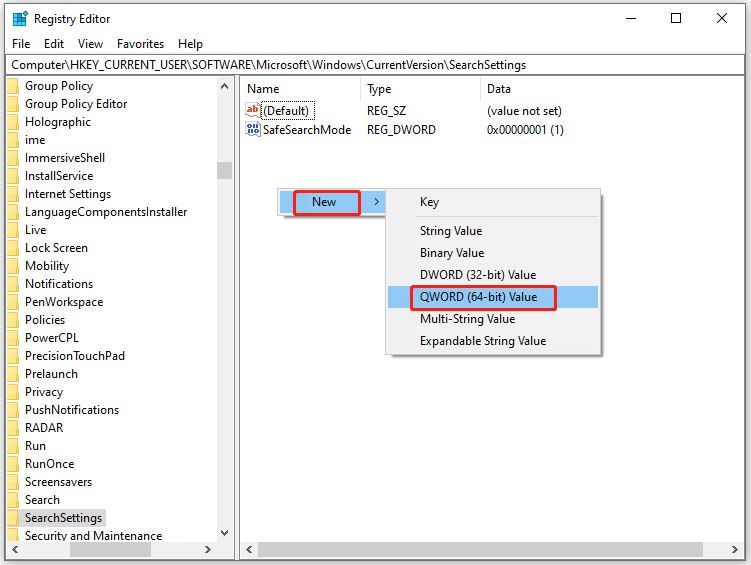
Task: Select the PushNotifications key
Action: (72, 410)
